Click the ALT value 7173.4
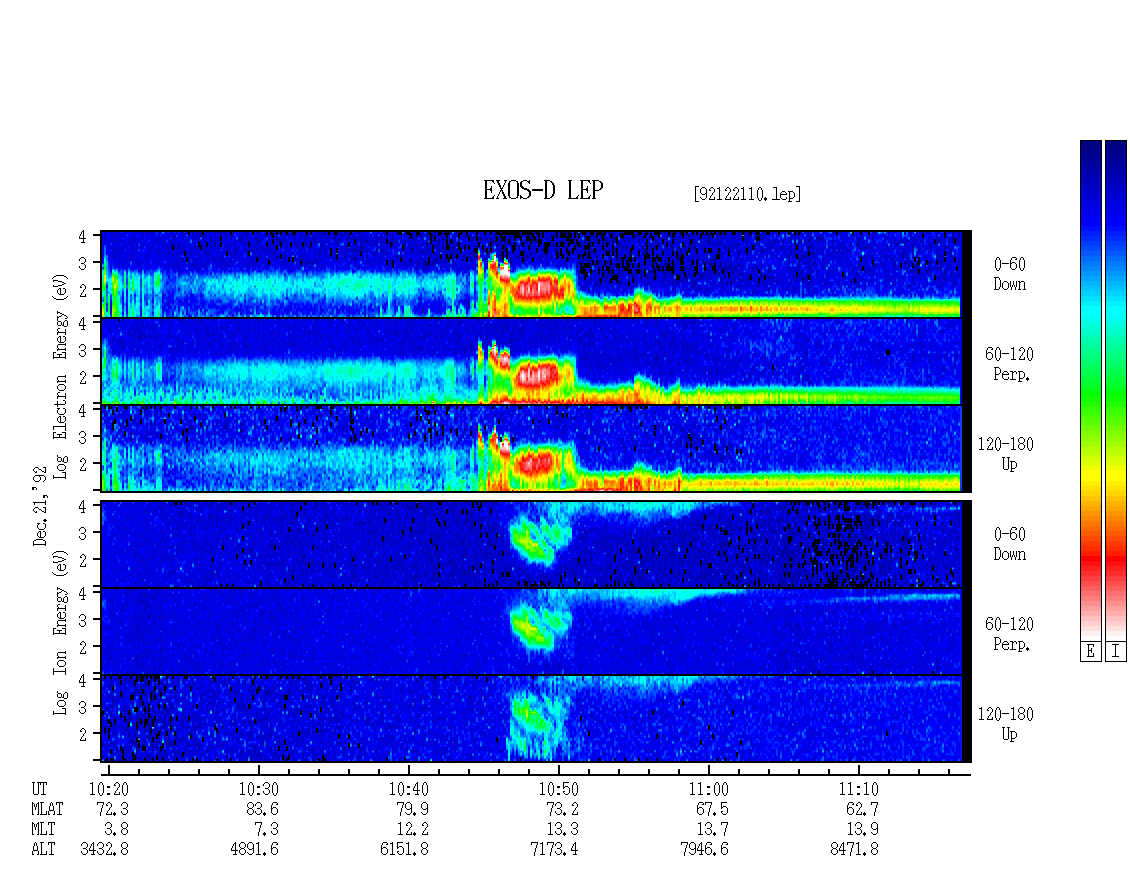Screen dimensions: 1130x875 pyautogui.click(x=554, y=849)
